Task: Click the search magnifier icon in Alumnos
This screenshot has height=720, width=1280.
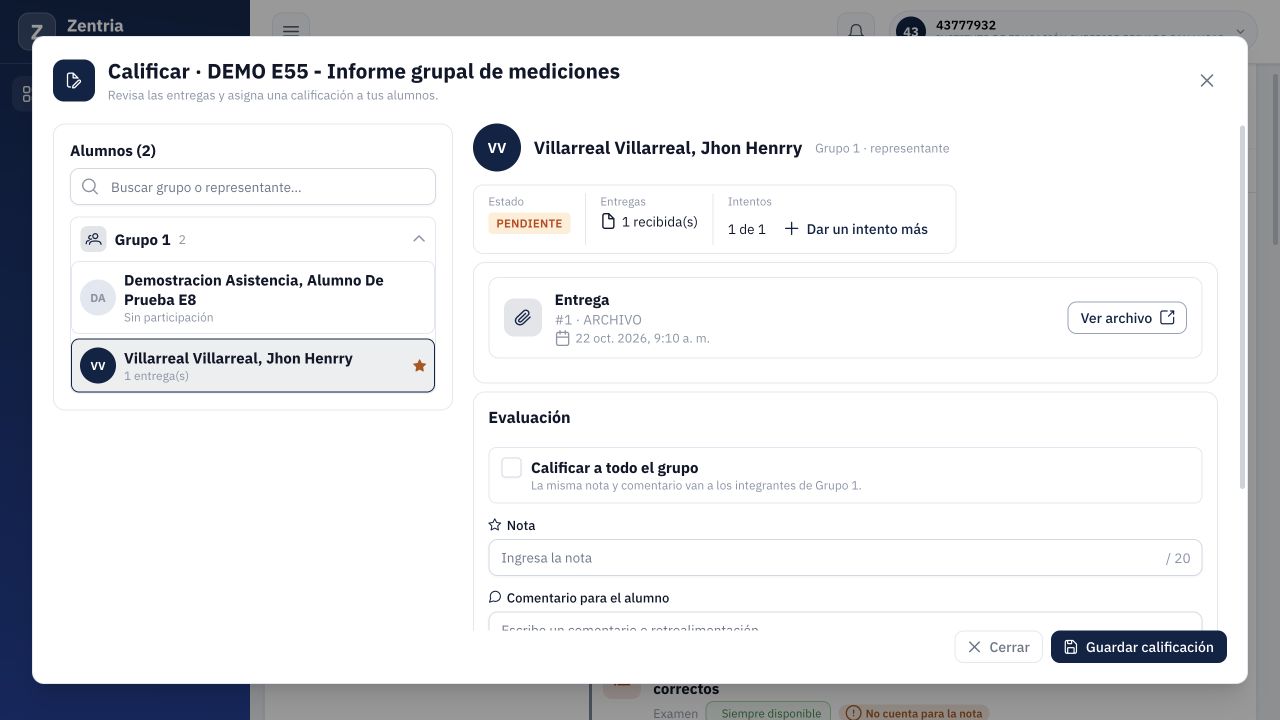Action: [x=90, y=187]
